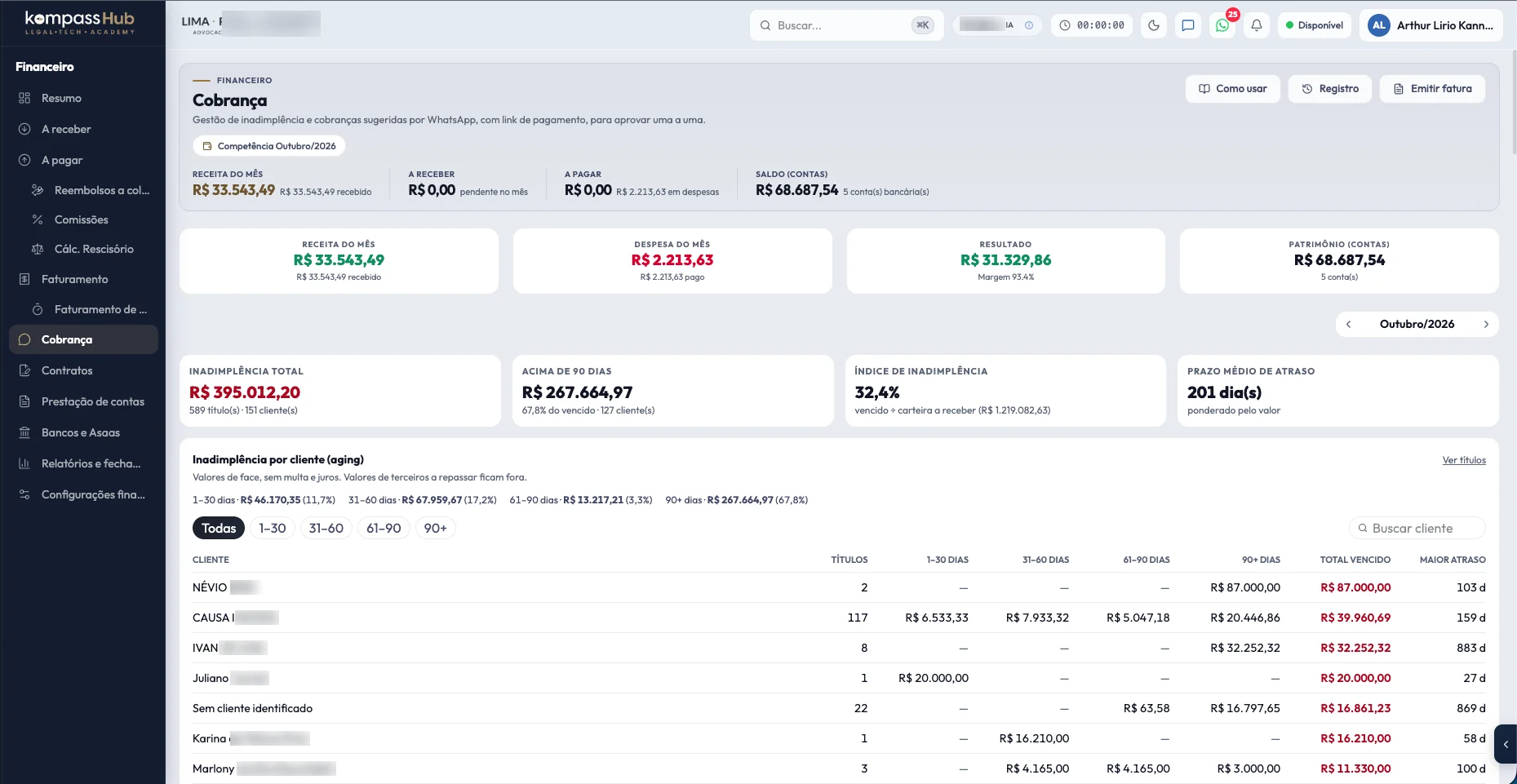
Task: Toggle dark mode with the moon icon
Action: (x=1154, y=25)
